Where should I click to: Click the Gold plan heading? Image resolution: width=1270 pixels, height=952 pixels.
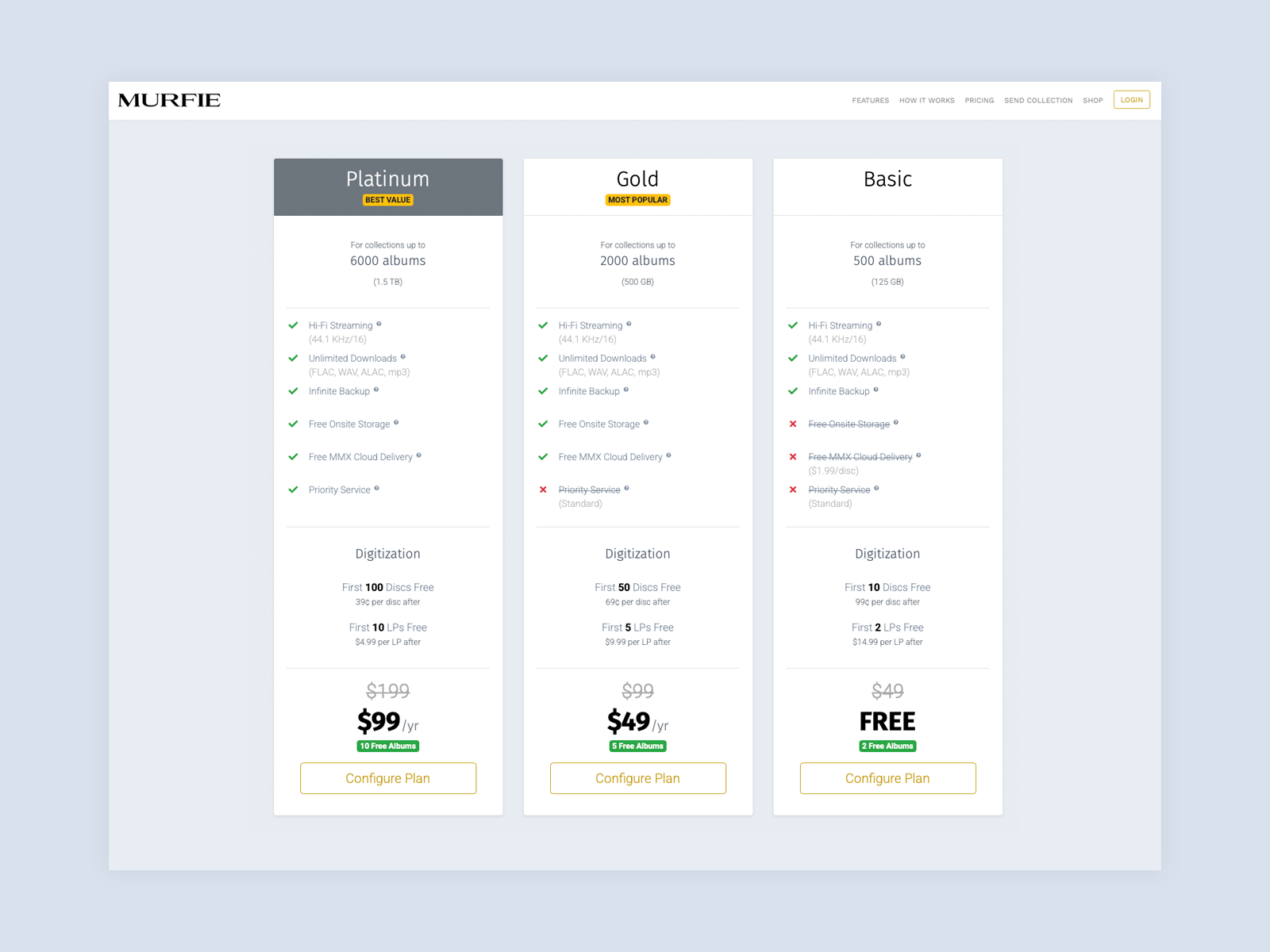point(638,179)
